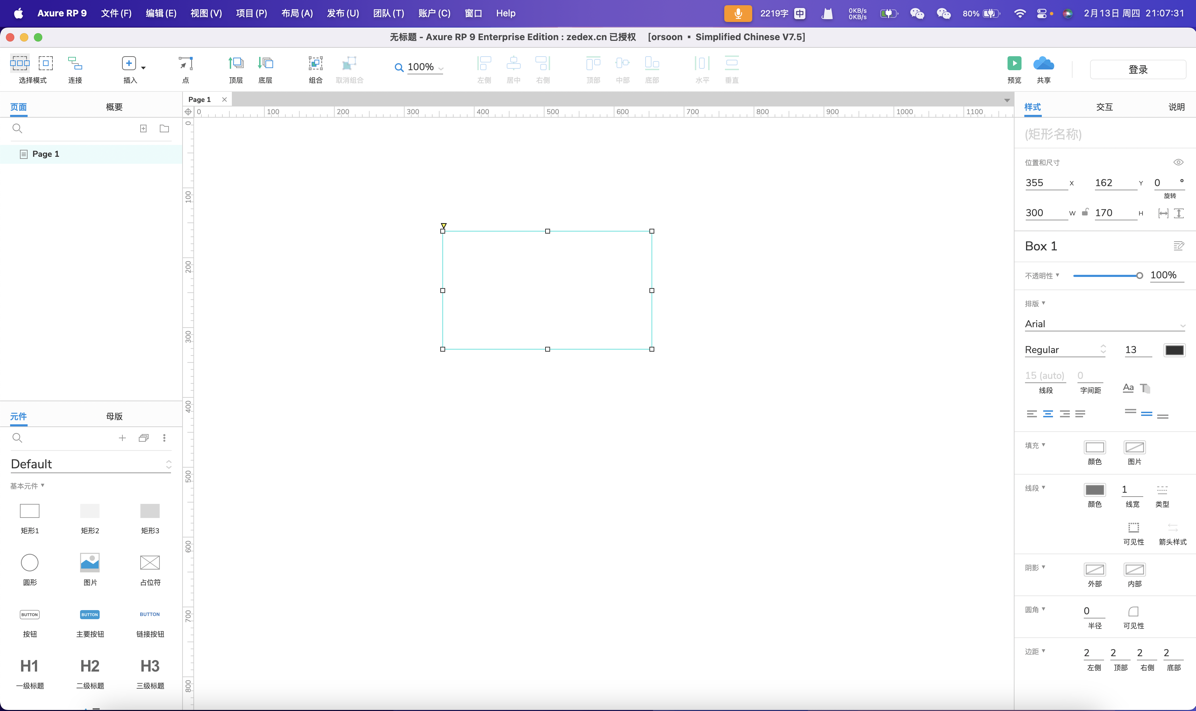1196x711 pixels.
Task: Click the 登录 login button
Action: (1137, 70)
